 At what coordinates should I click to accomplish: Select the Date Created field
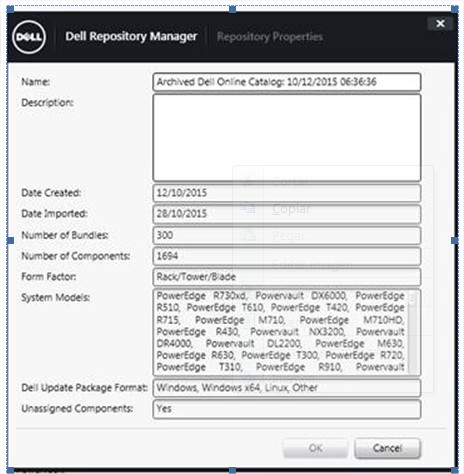click(287, 193)
